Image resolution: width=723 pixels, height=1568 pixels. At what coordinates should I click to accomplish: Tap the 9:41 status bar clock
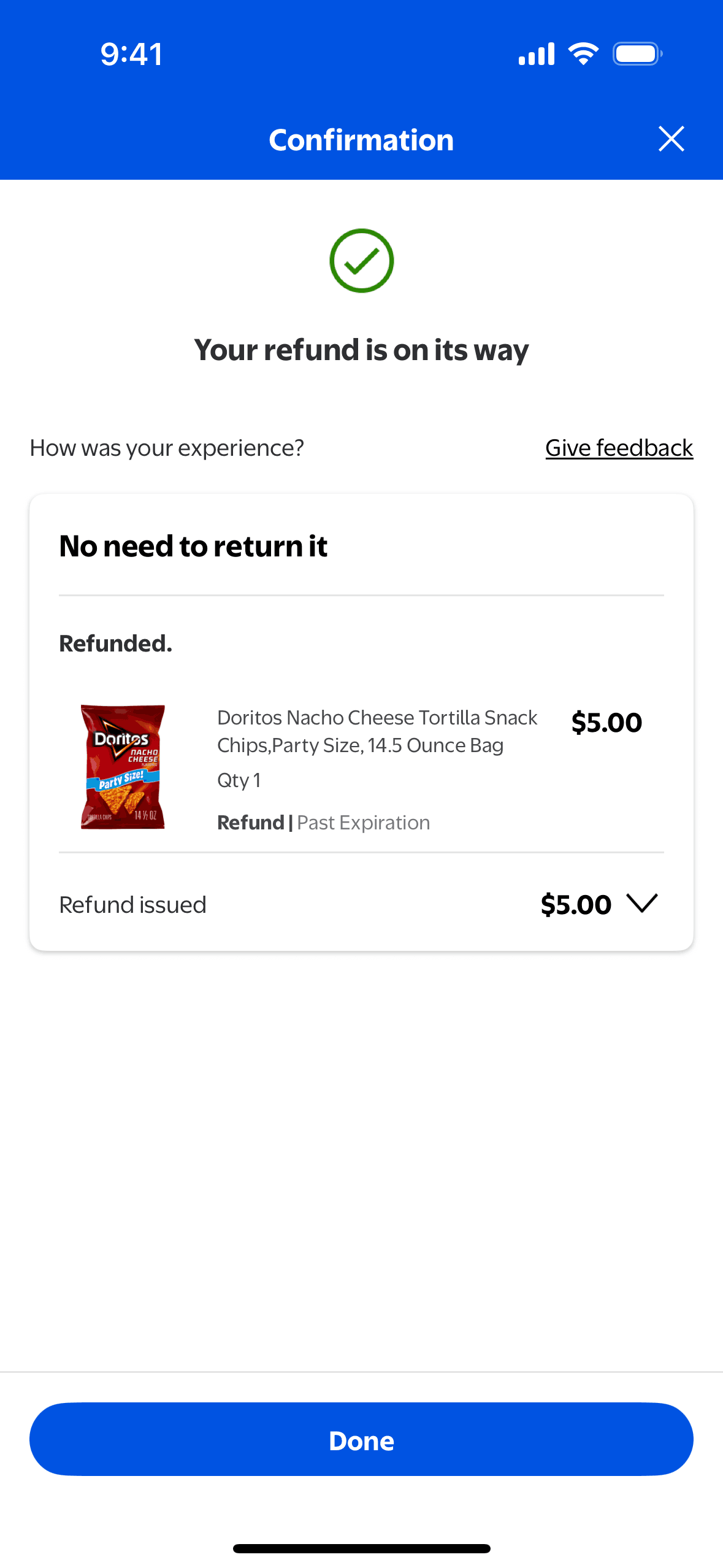131,54
